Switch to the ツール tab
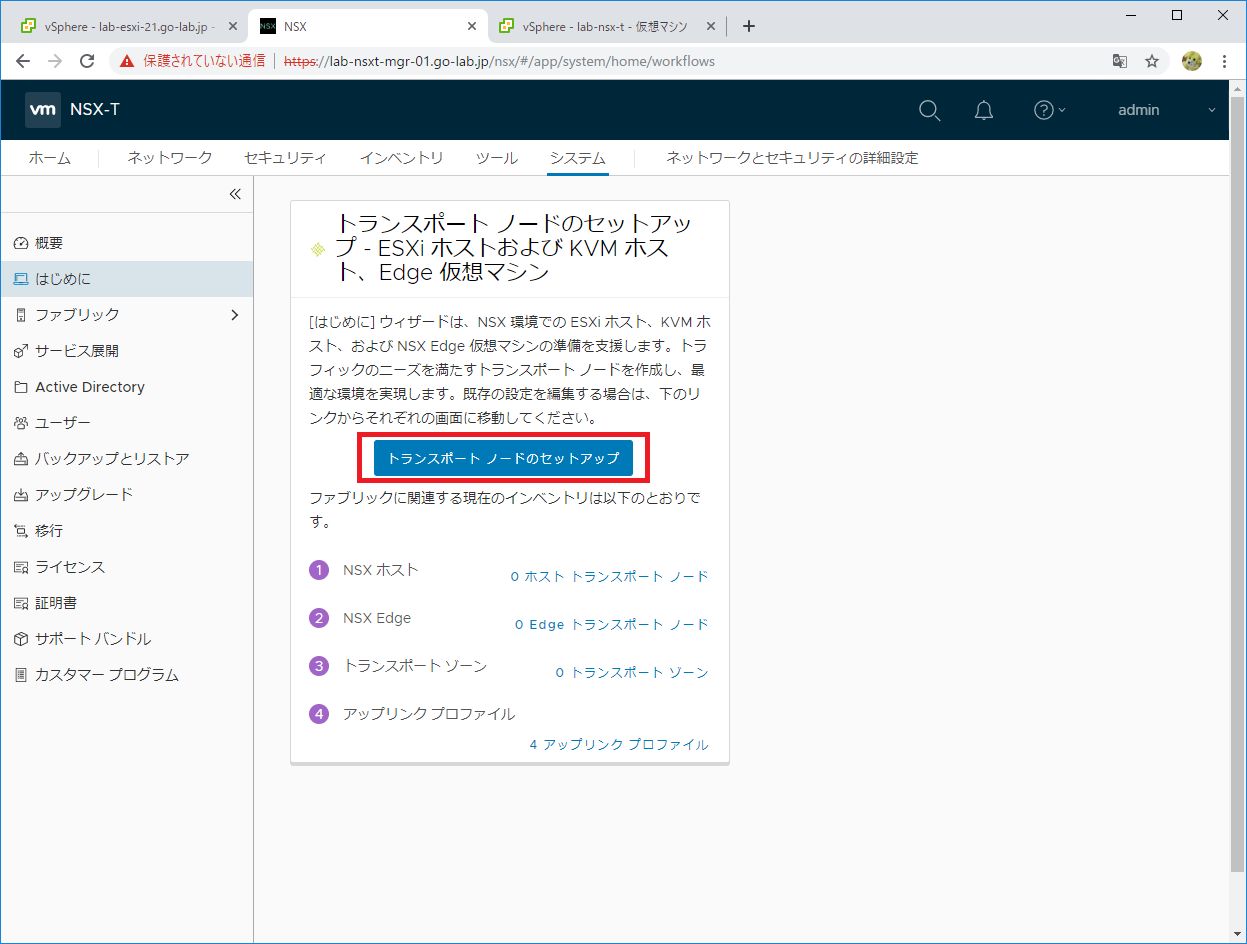This screenshot has width=1247, height=944. [x=496, y=158]
